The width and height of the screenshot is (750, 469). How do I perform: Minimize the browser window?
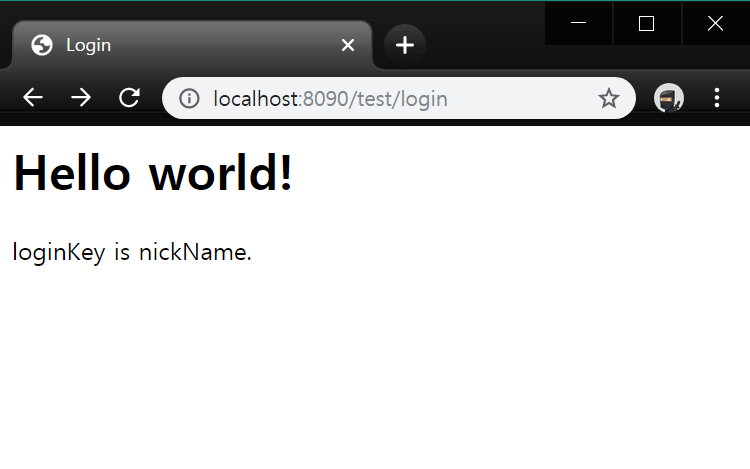tap(579, 23)
